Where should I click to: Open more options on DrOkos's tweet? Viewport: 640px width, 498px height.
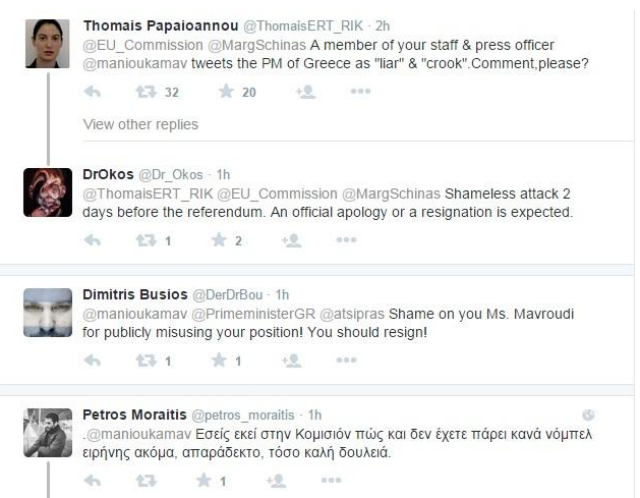pos(346,240)
